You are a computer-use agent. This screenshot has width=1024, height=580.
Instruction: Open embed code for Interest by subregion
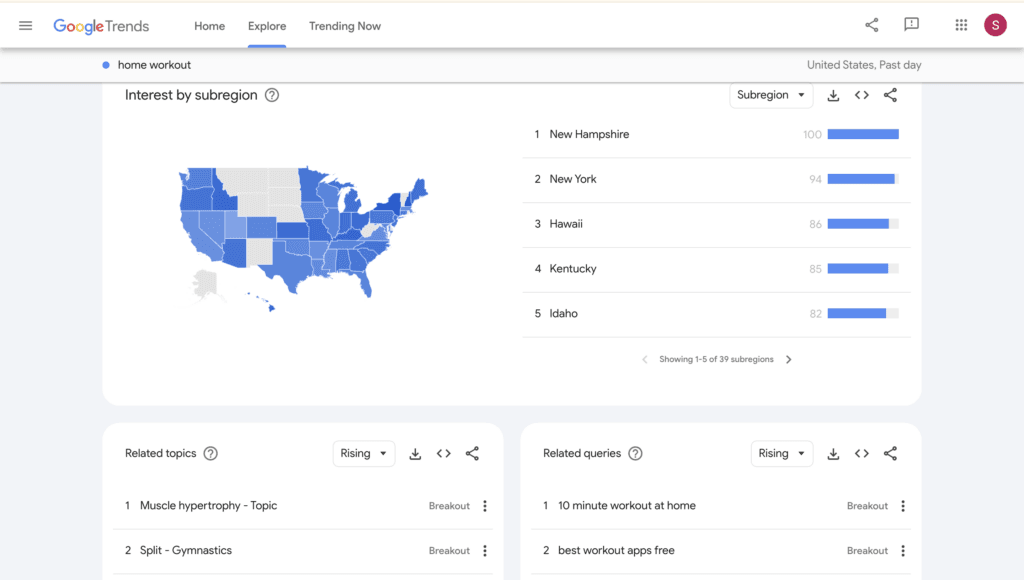tap(862, 95)
